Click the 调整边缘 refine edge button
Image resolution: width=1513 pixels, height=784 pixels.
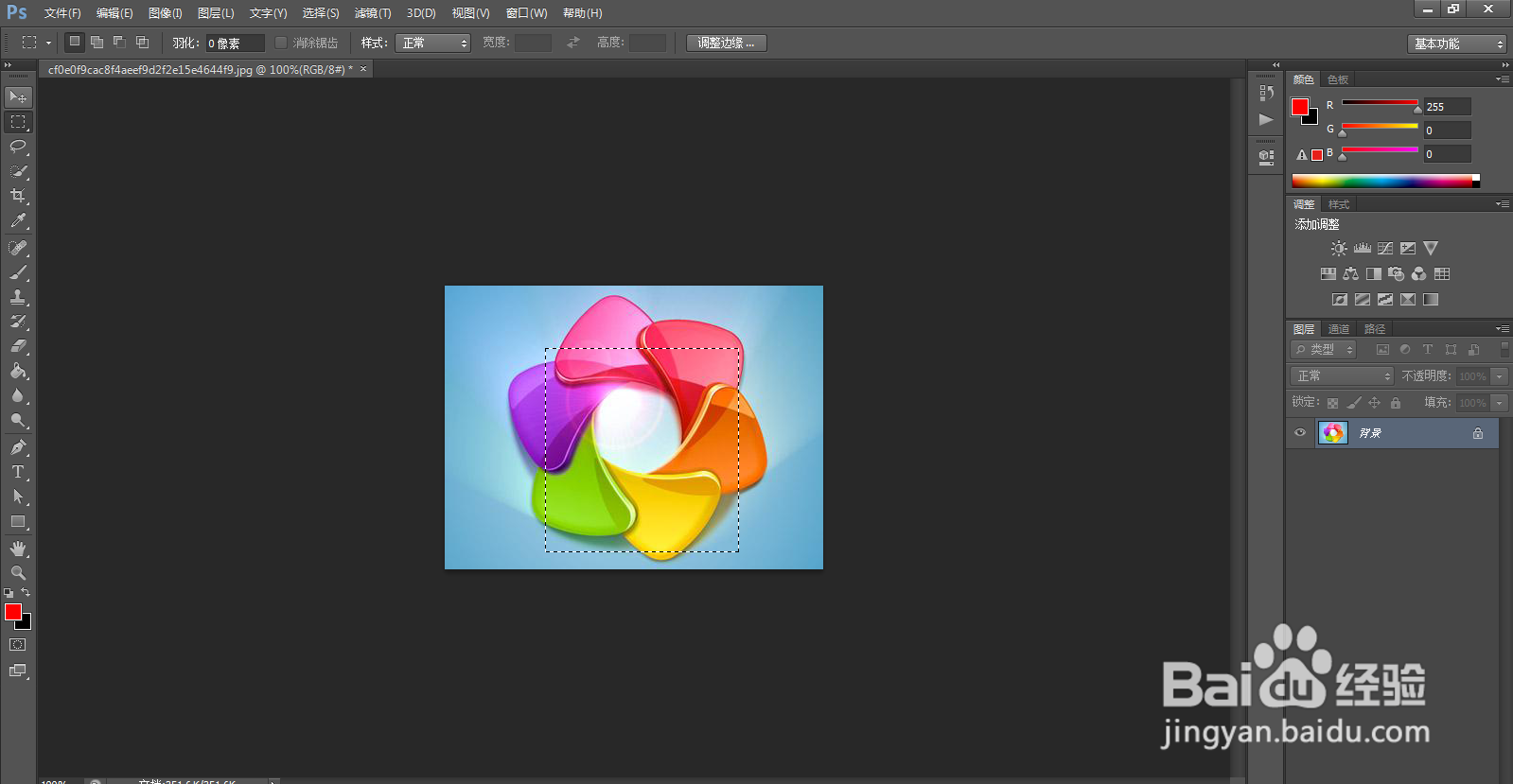[726, 43]
